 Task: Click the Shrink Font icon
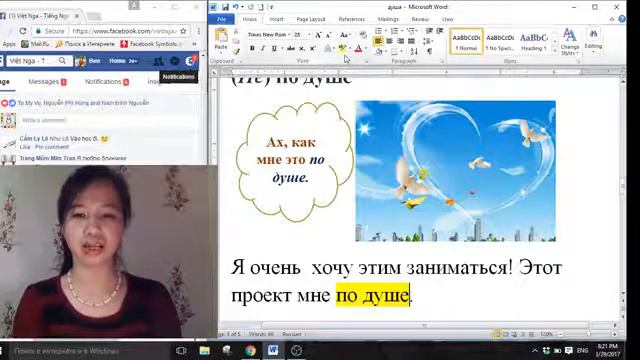pyautogui.click(x=329, y=35)
